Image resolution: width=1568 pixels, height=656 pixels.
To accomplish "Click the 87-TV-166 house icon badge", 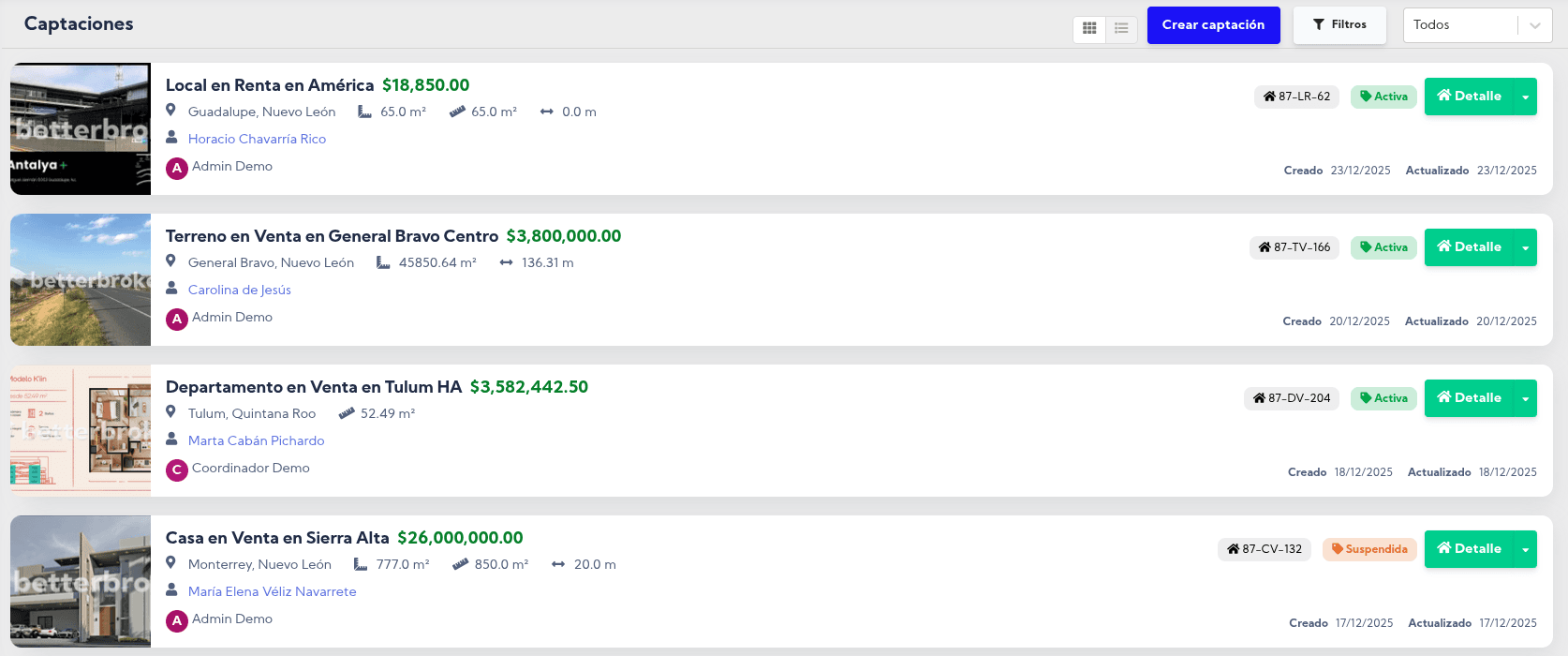I will point(1265,247).
